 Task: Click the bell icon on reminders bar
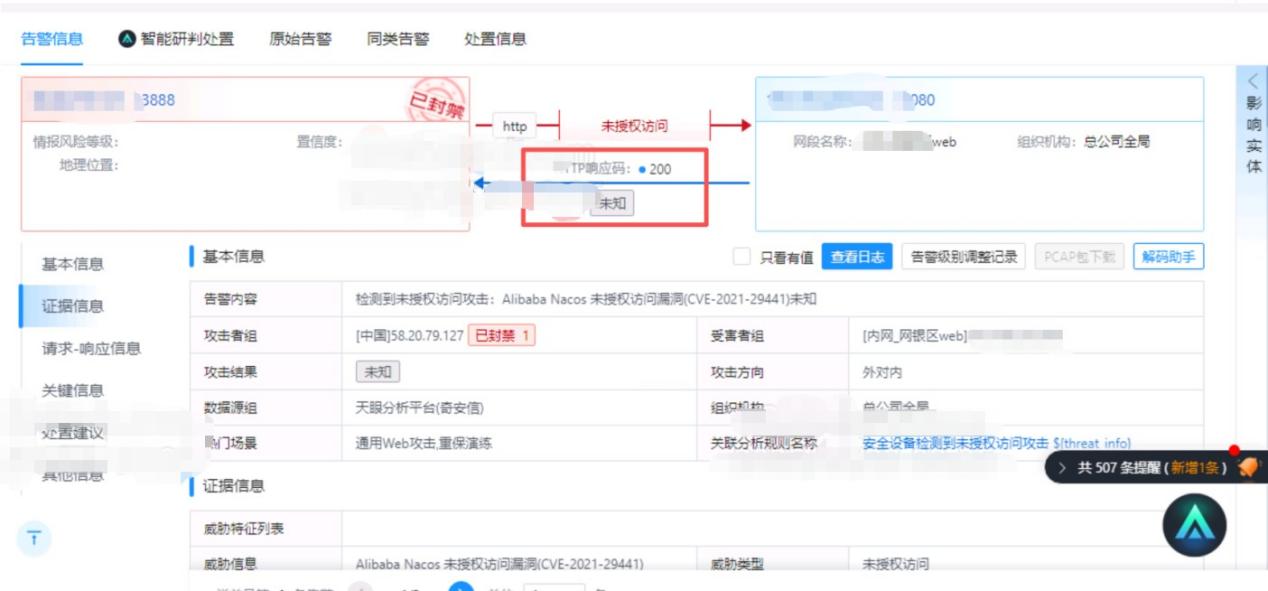click(x=1246, y=469)
